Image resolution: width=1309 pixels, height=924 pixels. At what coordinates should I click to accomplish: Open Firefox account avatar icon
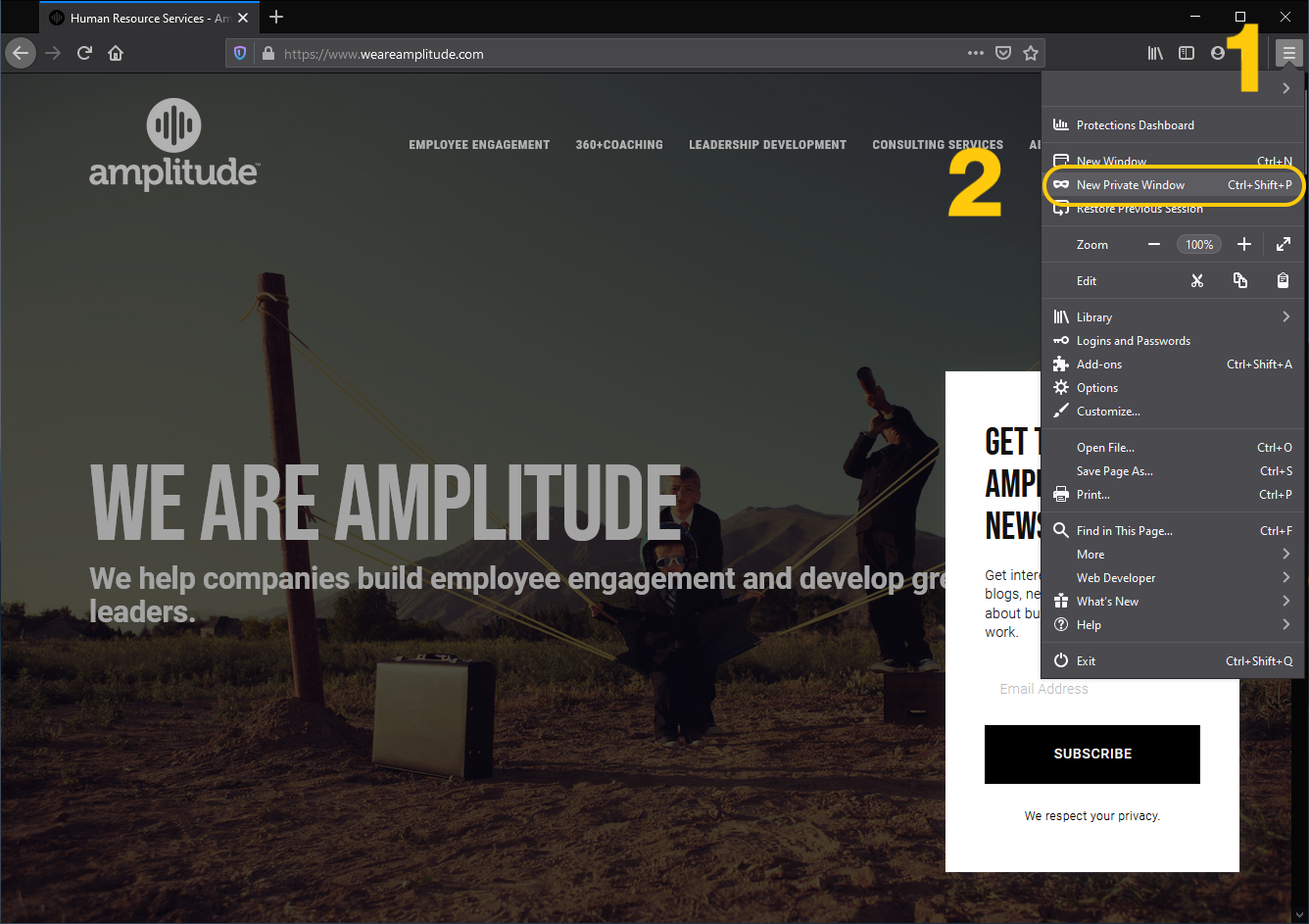[x=1217, y=53]
